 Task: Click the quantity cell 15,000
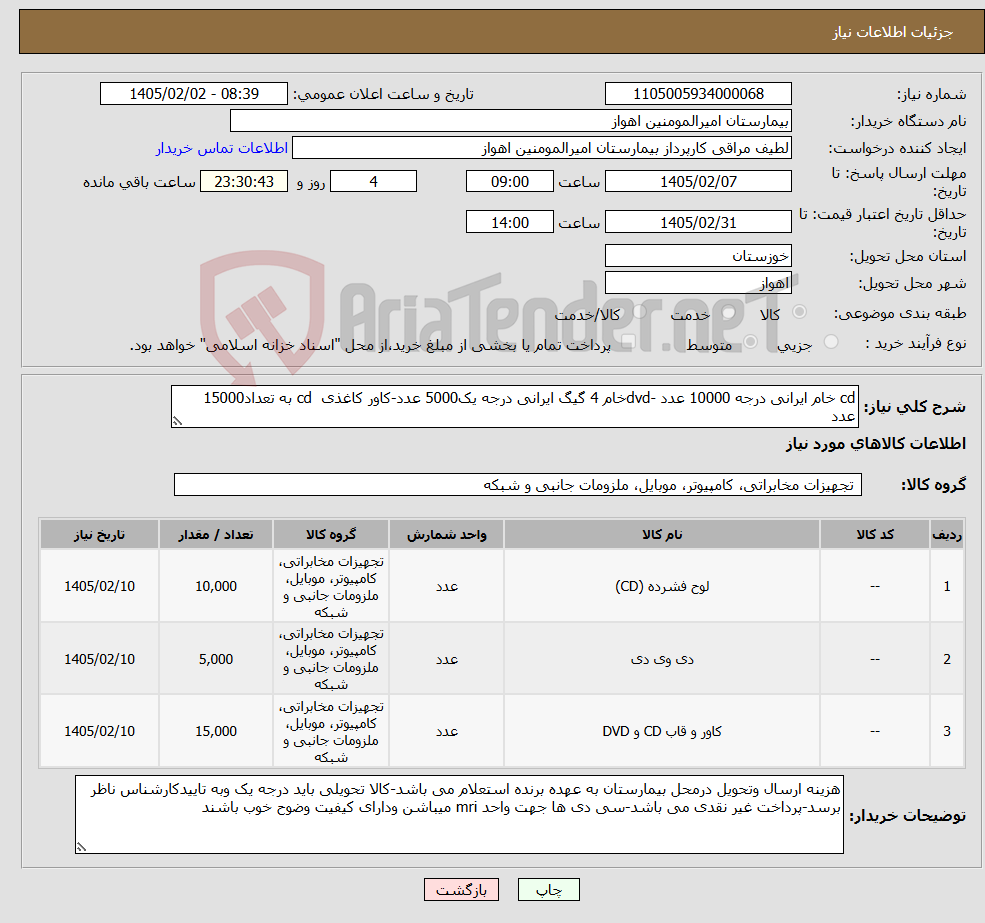pyautogui.click(x=215, y=731)
